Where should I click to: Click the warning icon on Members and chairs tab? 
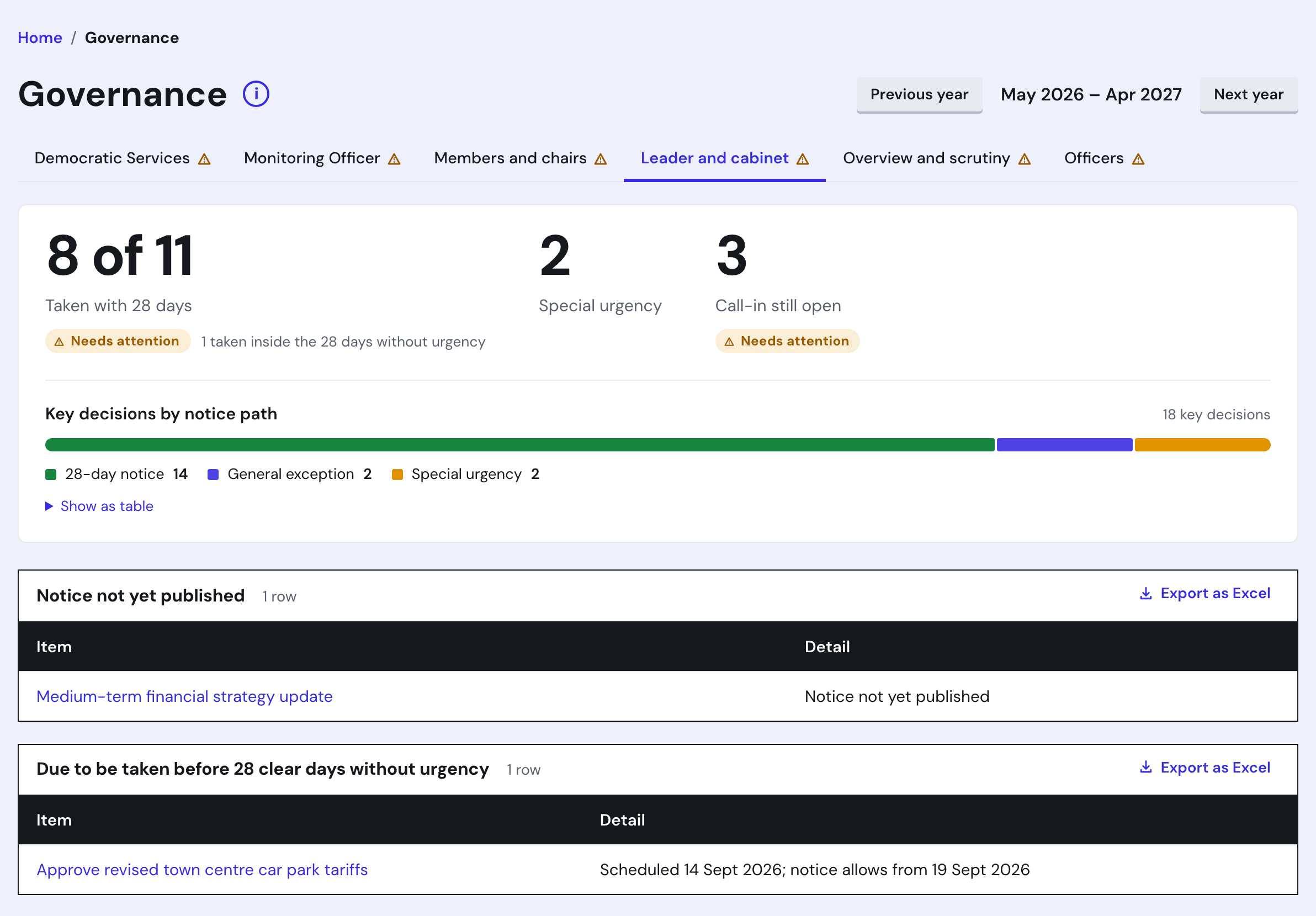click(x=601, y=159)
